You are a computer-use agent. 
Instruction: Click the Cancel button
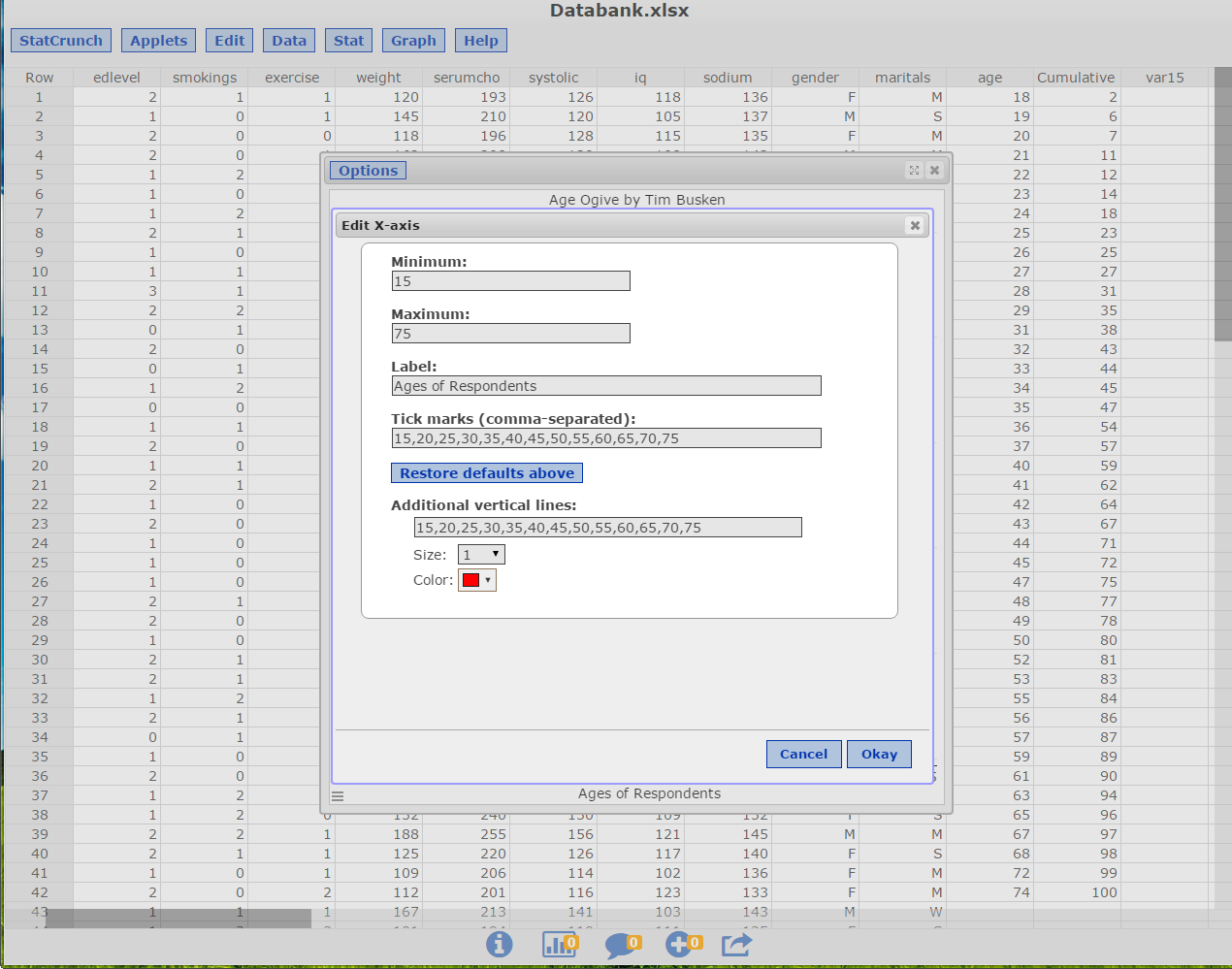[x=804, y=754]
